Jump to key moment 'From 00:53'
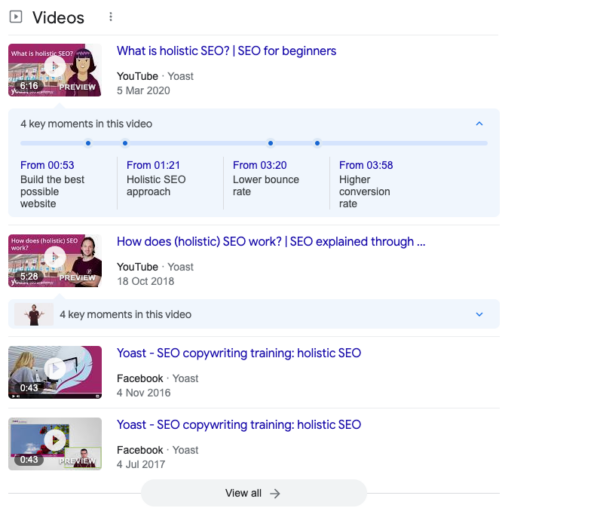Viewport: 600px width, 511px height. (46, 165)
